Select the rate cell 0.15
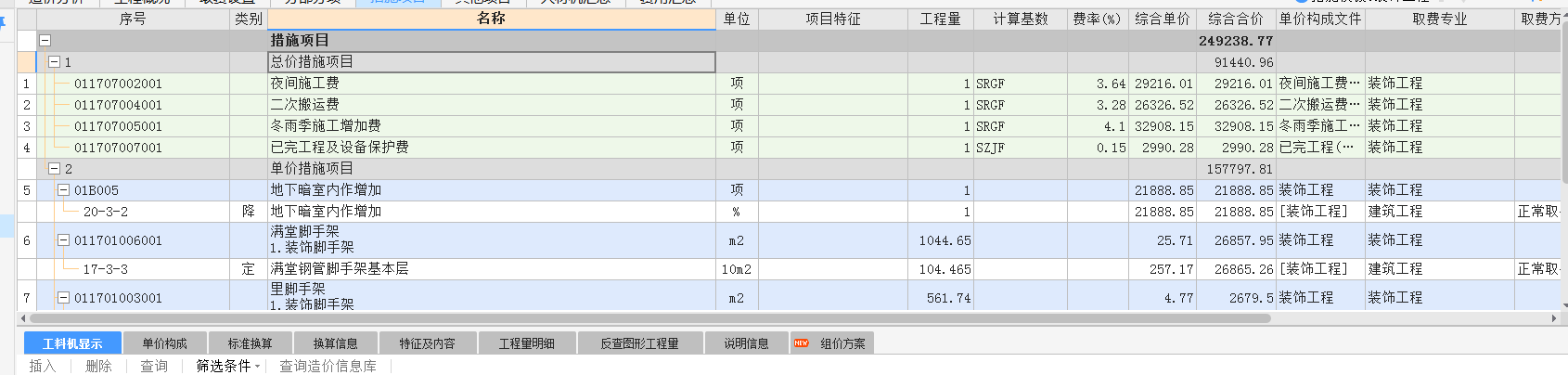 pyautogui.click(x=1098, y=148)
